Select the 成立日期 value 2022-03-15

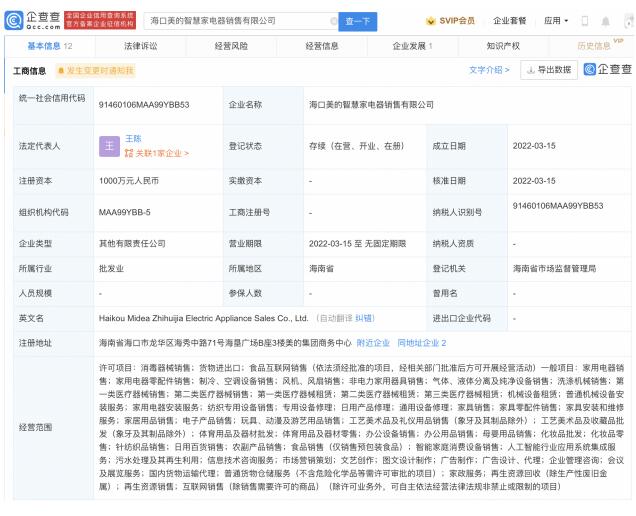(x=534, y=146)
